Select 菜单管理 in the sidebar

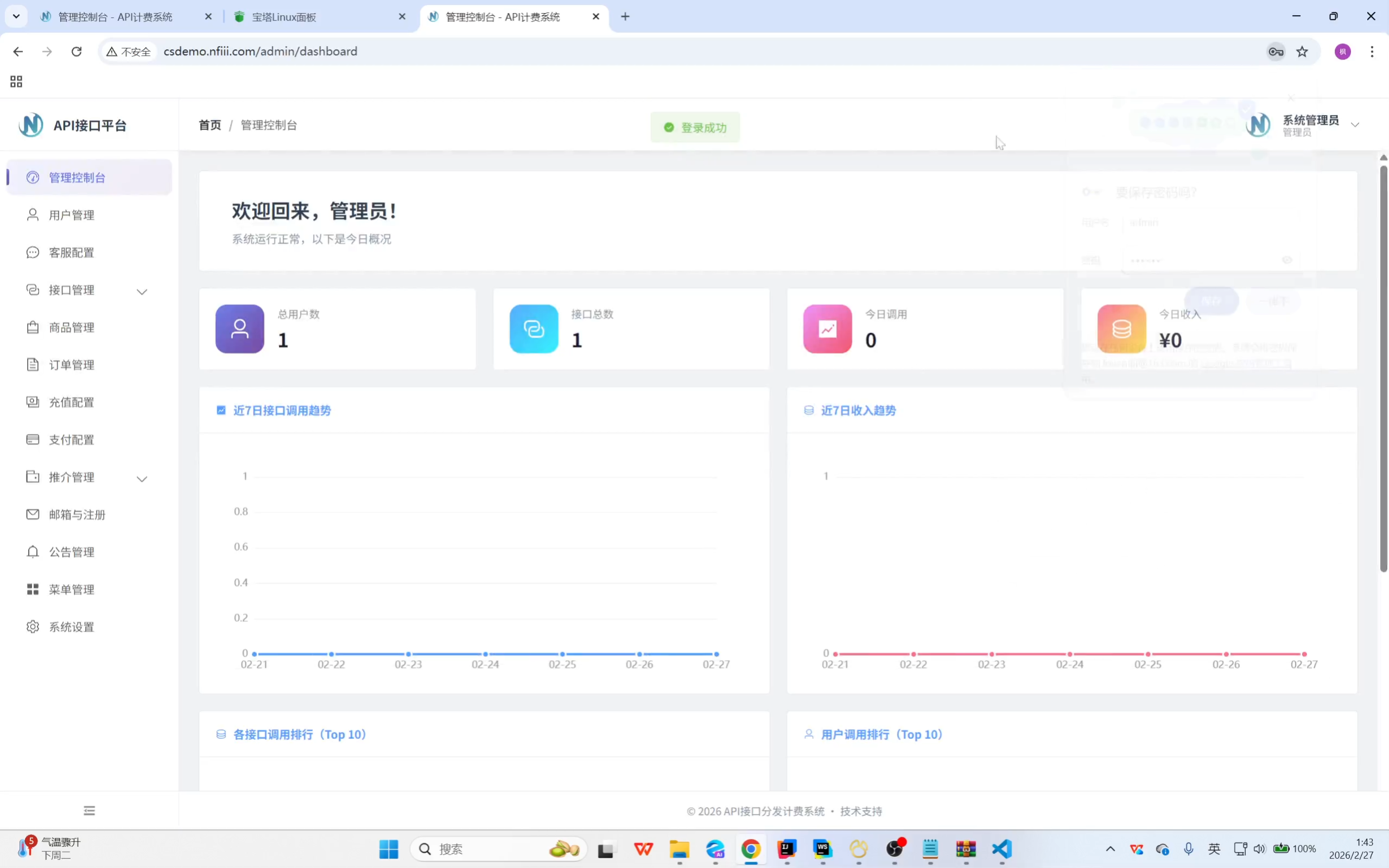point(71,590)
